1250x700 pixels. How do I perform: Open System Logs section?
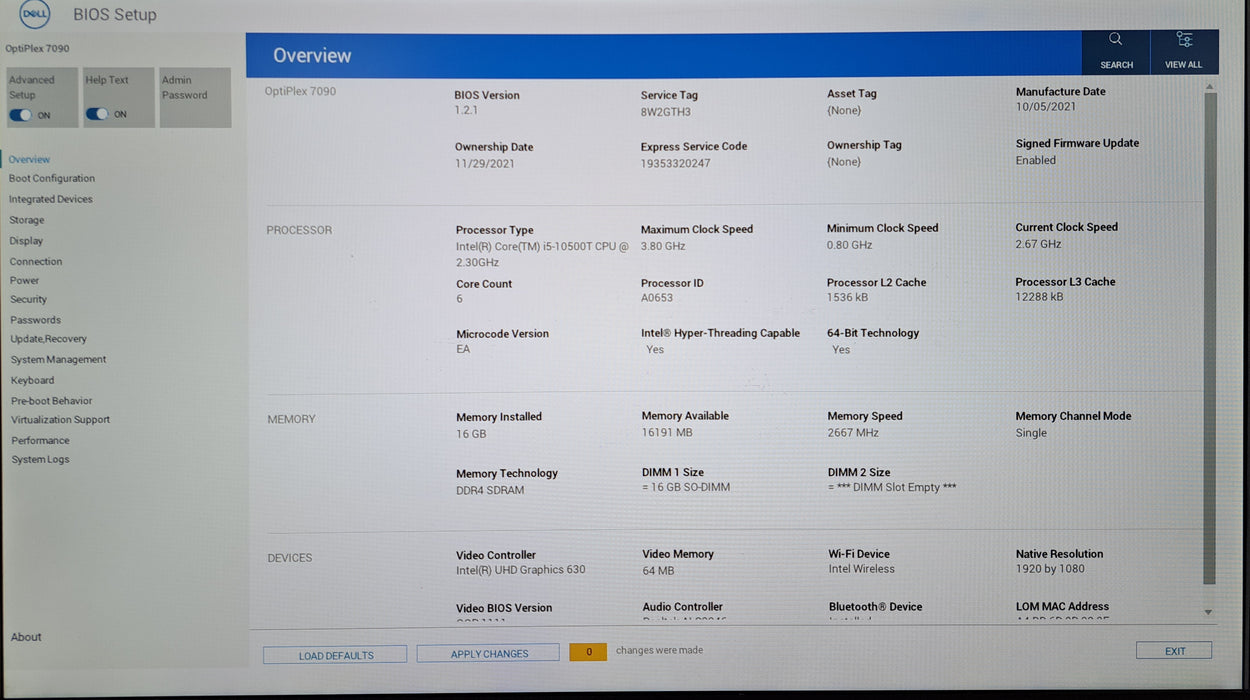(x=41, y=459)
